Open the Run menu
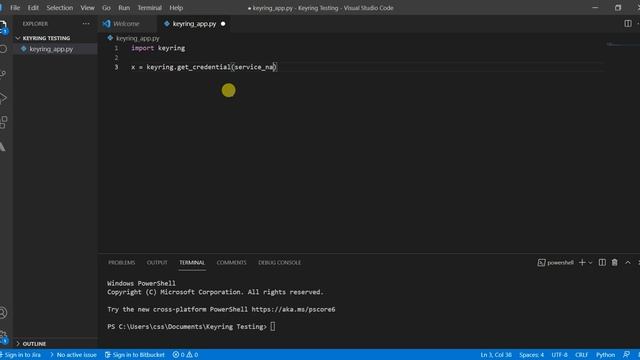The width and height of the screenshot is (640, 360). [x=124, y=8]
